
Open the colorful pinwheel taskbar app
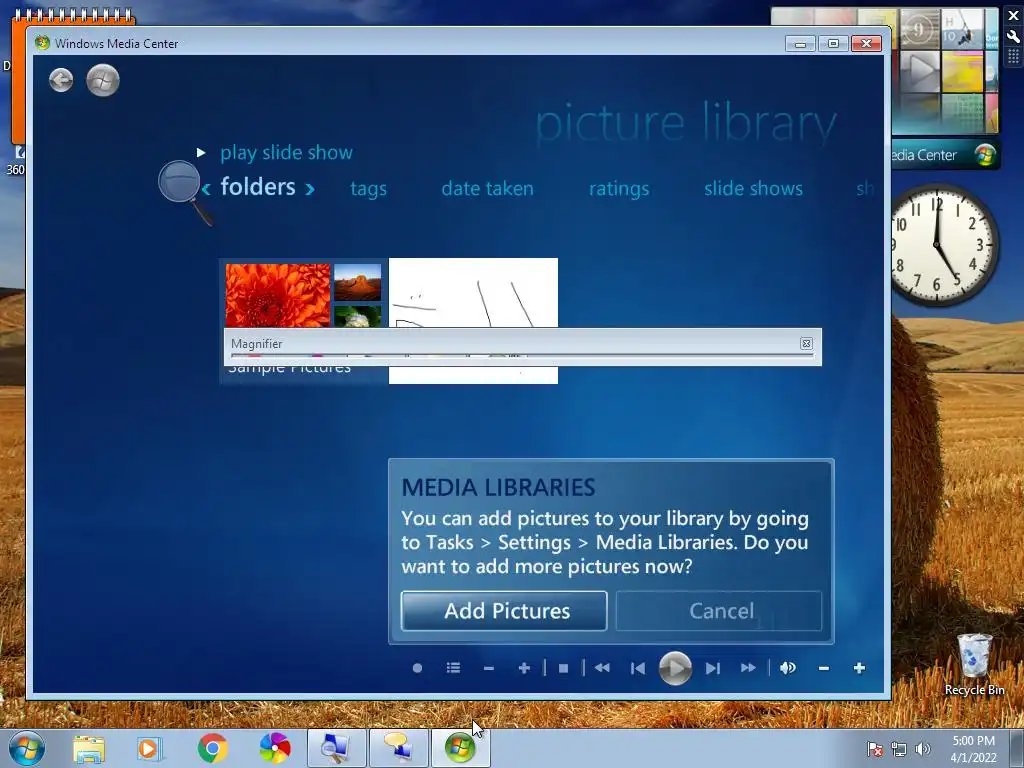click(x=275, y=748)
